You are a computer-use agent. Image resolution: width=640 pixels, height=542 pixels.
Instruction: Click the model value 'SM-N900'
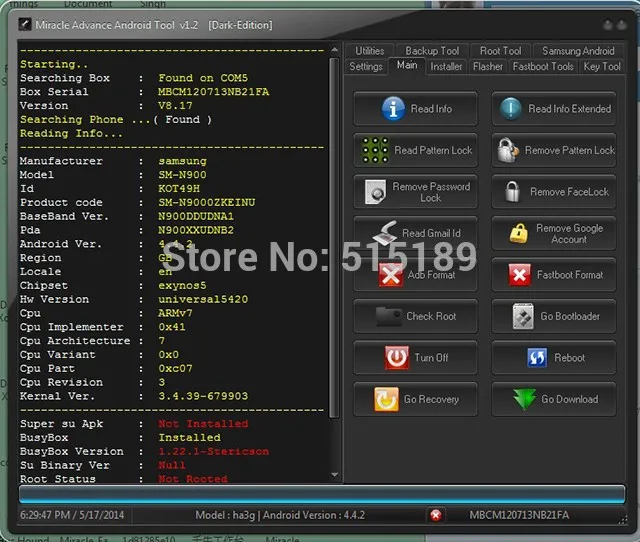(182, 175)
